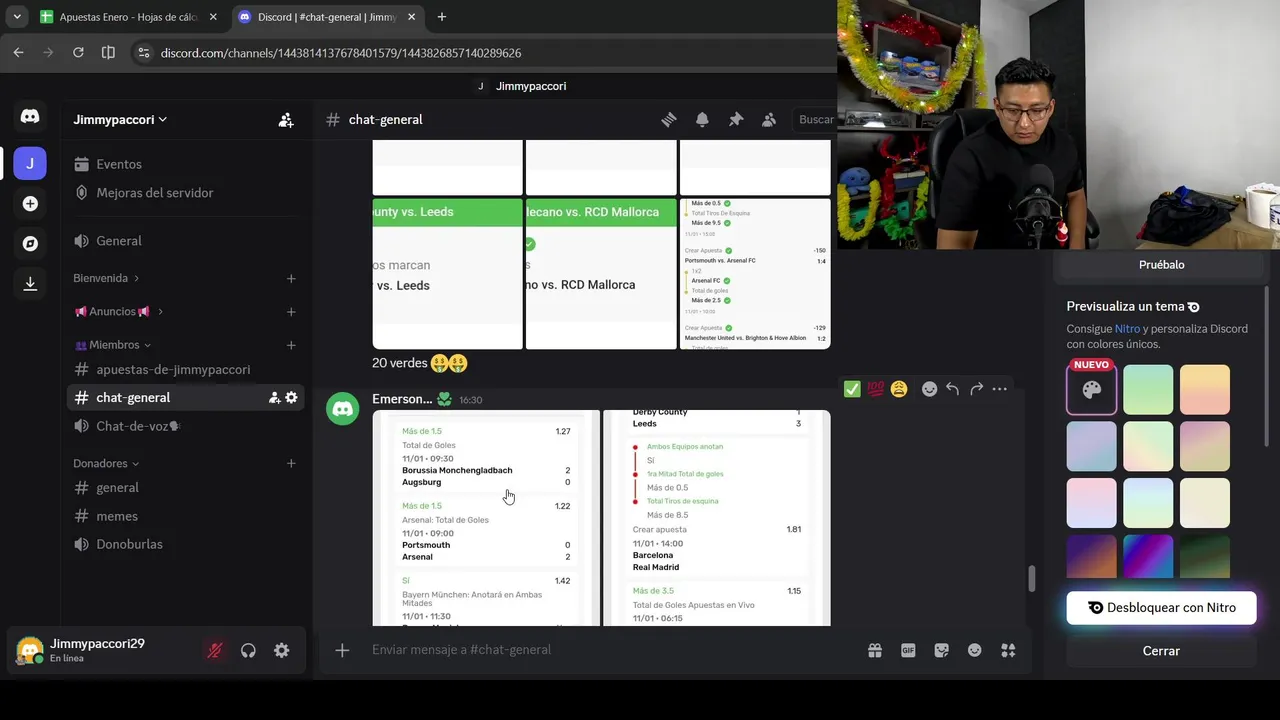This screenshot has height=720, width=1280.
Task: Select the NUEVO custom palette theme swatch
Action: click(x=1091, y=389)
